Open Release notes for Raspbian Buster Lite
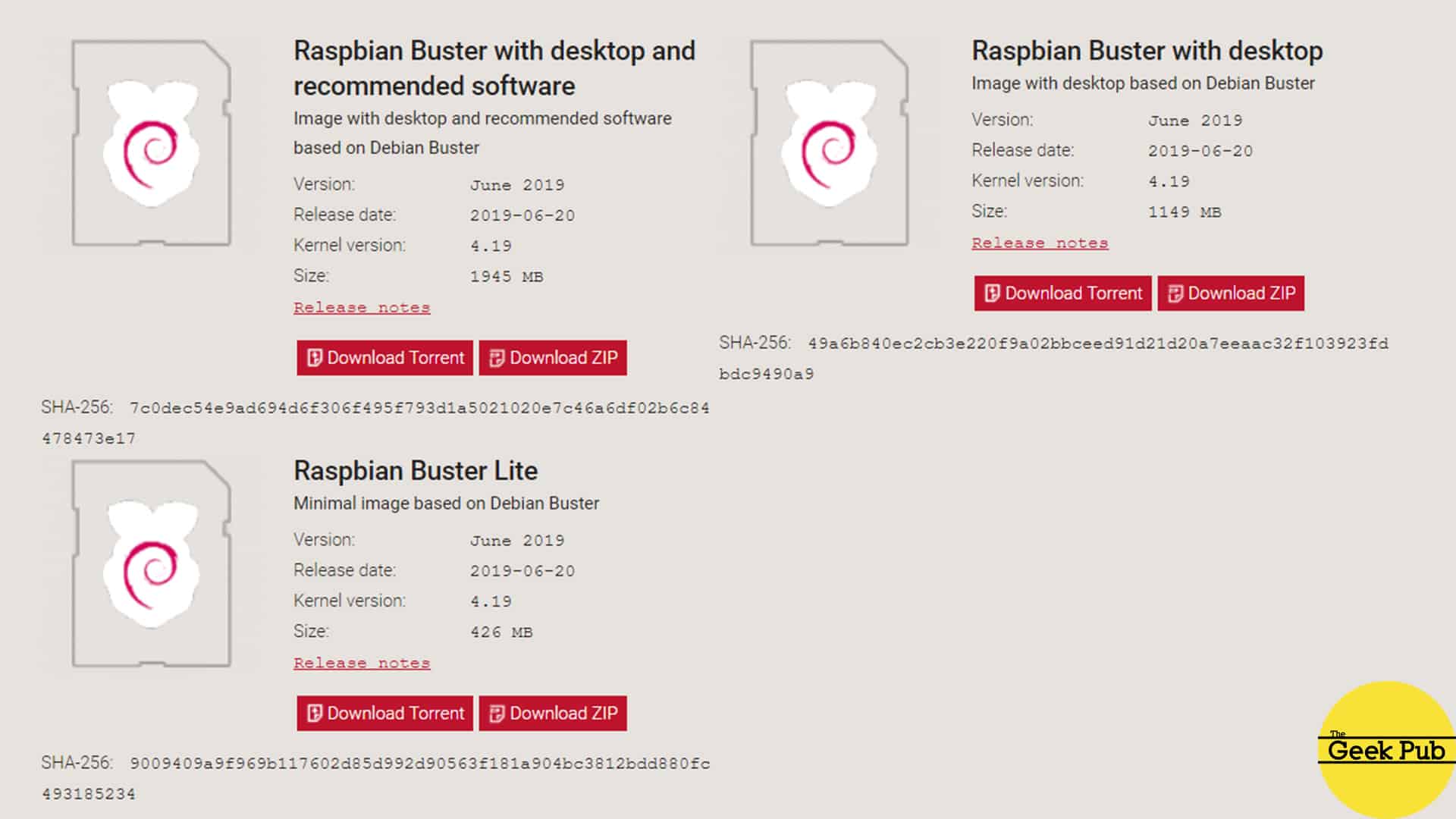1456x819 pixels. 361,662
